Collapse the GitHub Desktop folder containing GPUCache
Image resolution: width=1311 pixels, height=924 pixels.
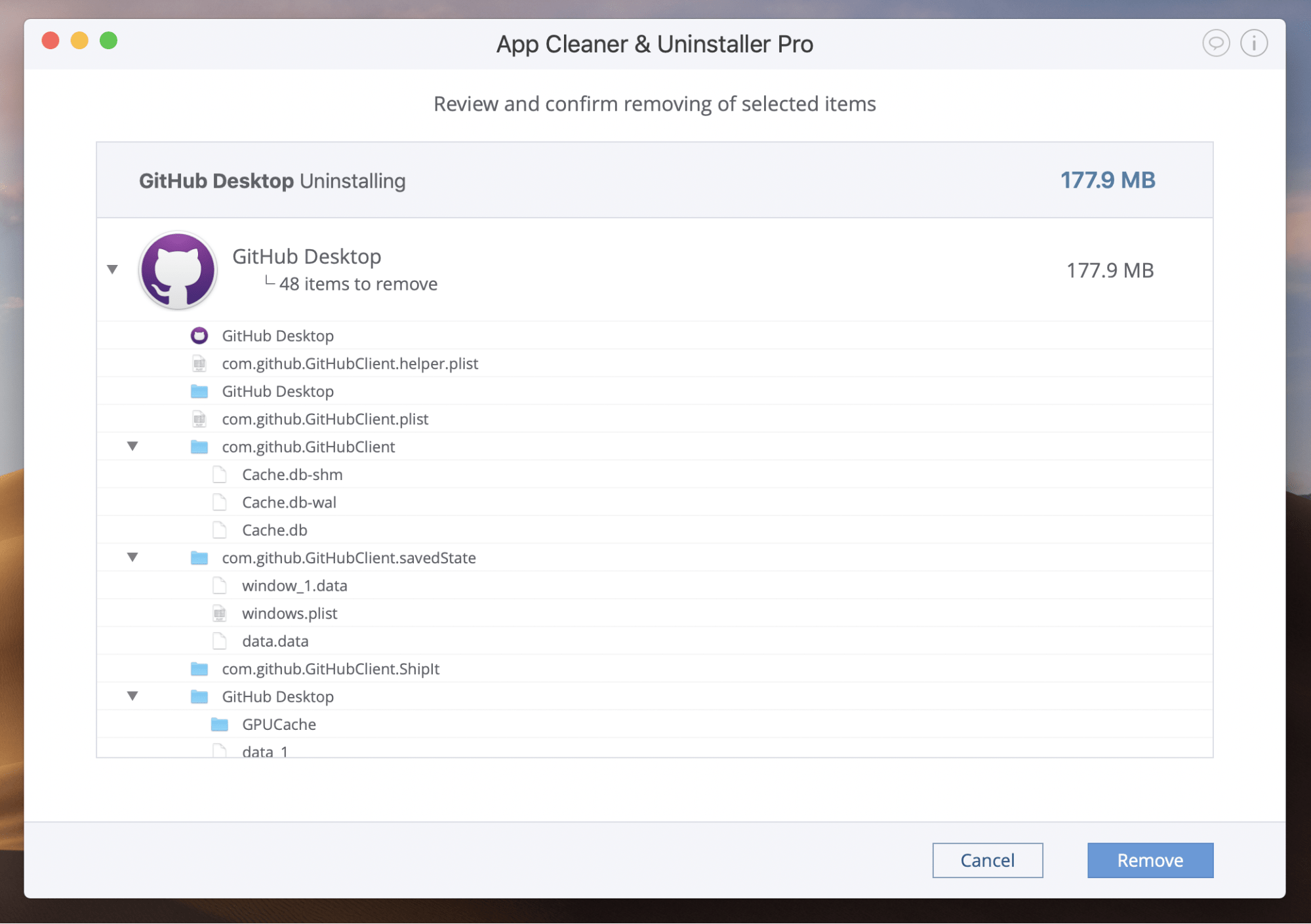132,696
